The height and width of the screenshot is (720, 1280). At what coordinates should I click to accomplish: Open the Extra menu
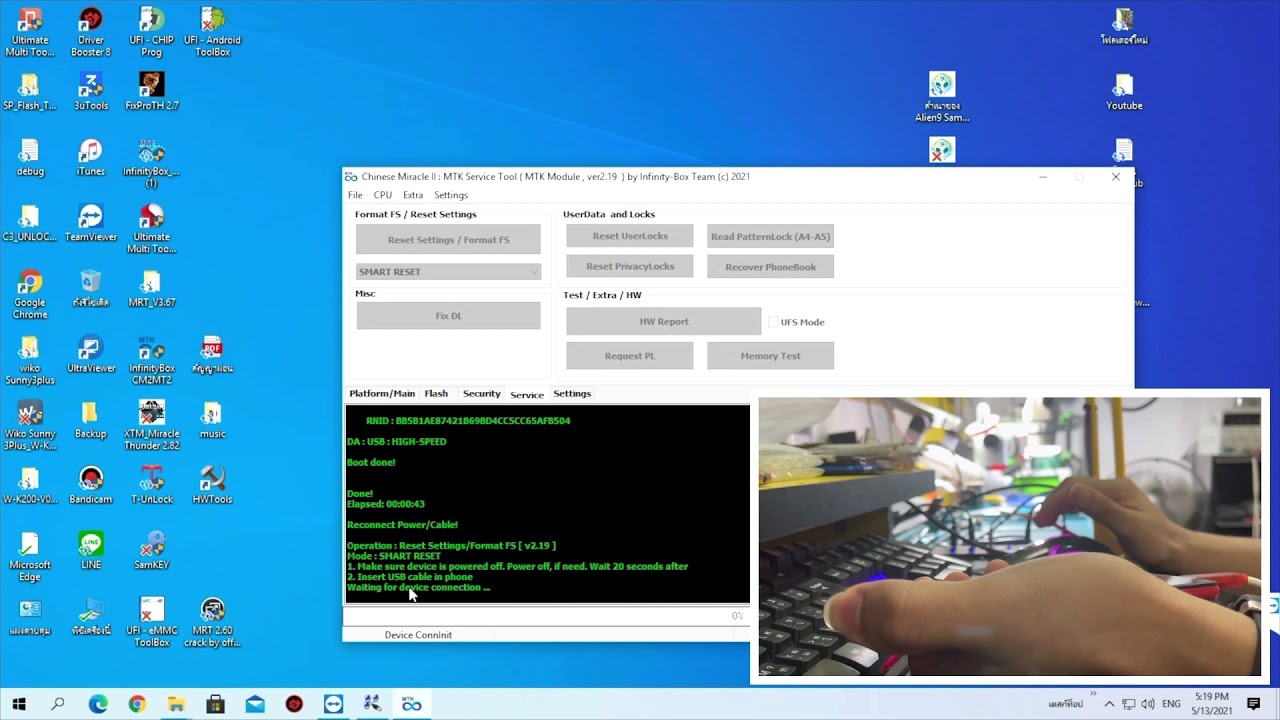click(413, 195)
